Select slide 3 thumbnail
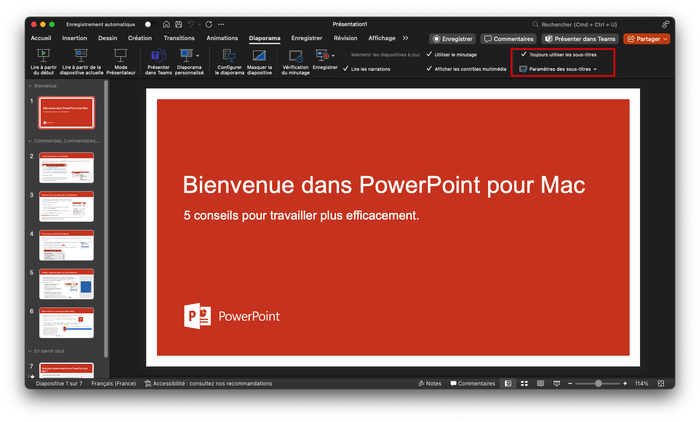Image resolution: width=700 pixels, height=422 pixels. point(66,206)
